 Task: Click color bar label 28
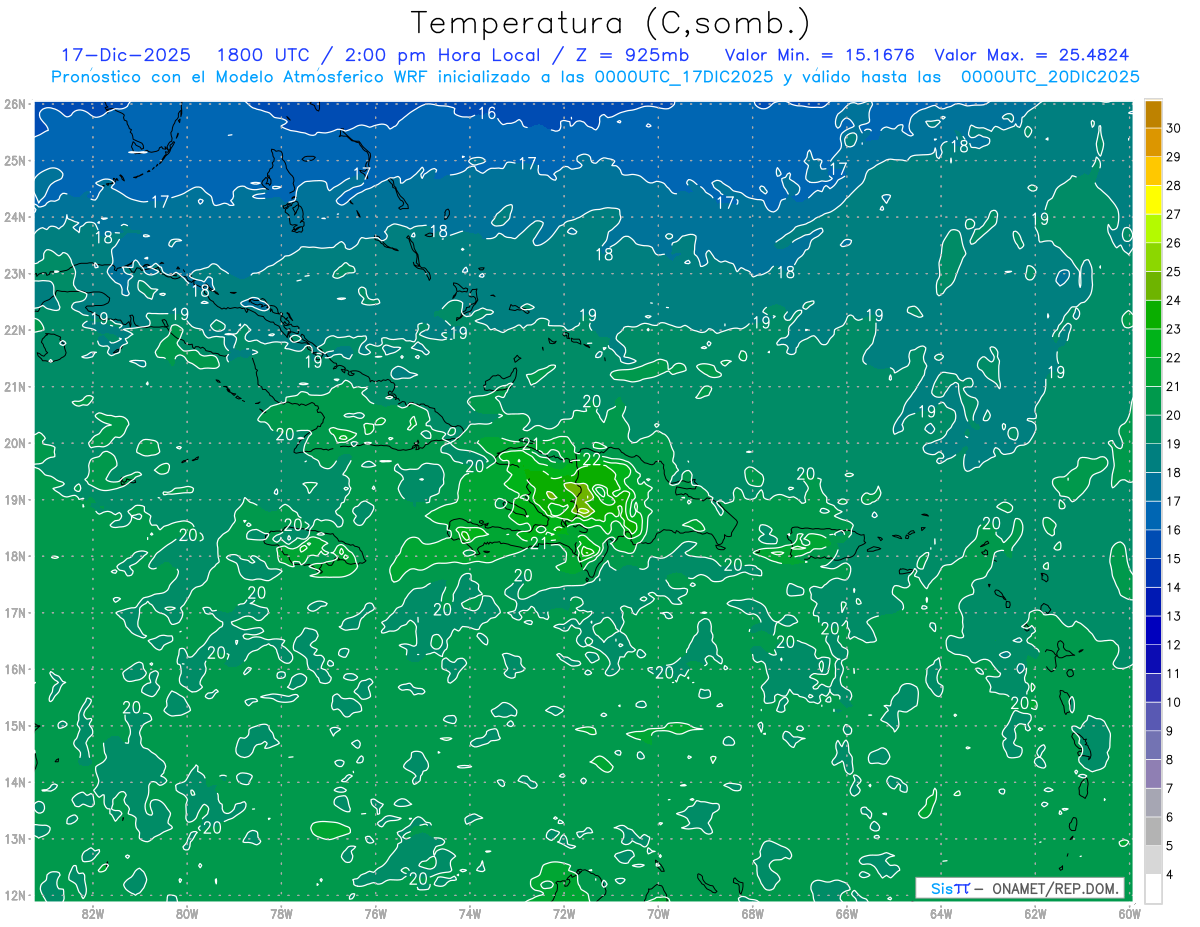point(1173,185)
